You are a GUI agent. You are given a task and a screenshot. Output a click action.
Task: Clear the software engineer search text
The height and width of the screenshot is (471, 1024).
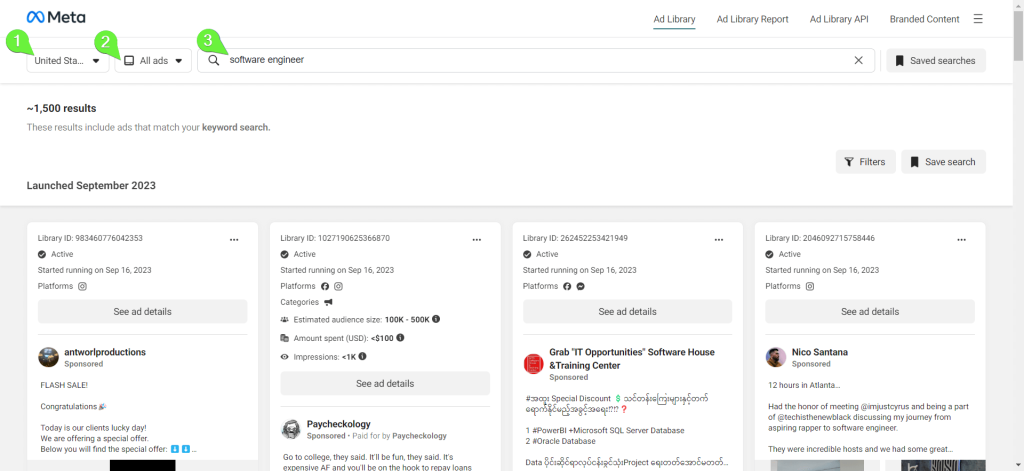click(859, 60)
